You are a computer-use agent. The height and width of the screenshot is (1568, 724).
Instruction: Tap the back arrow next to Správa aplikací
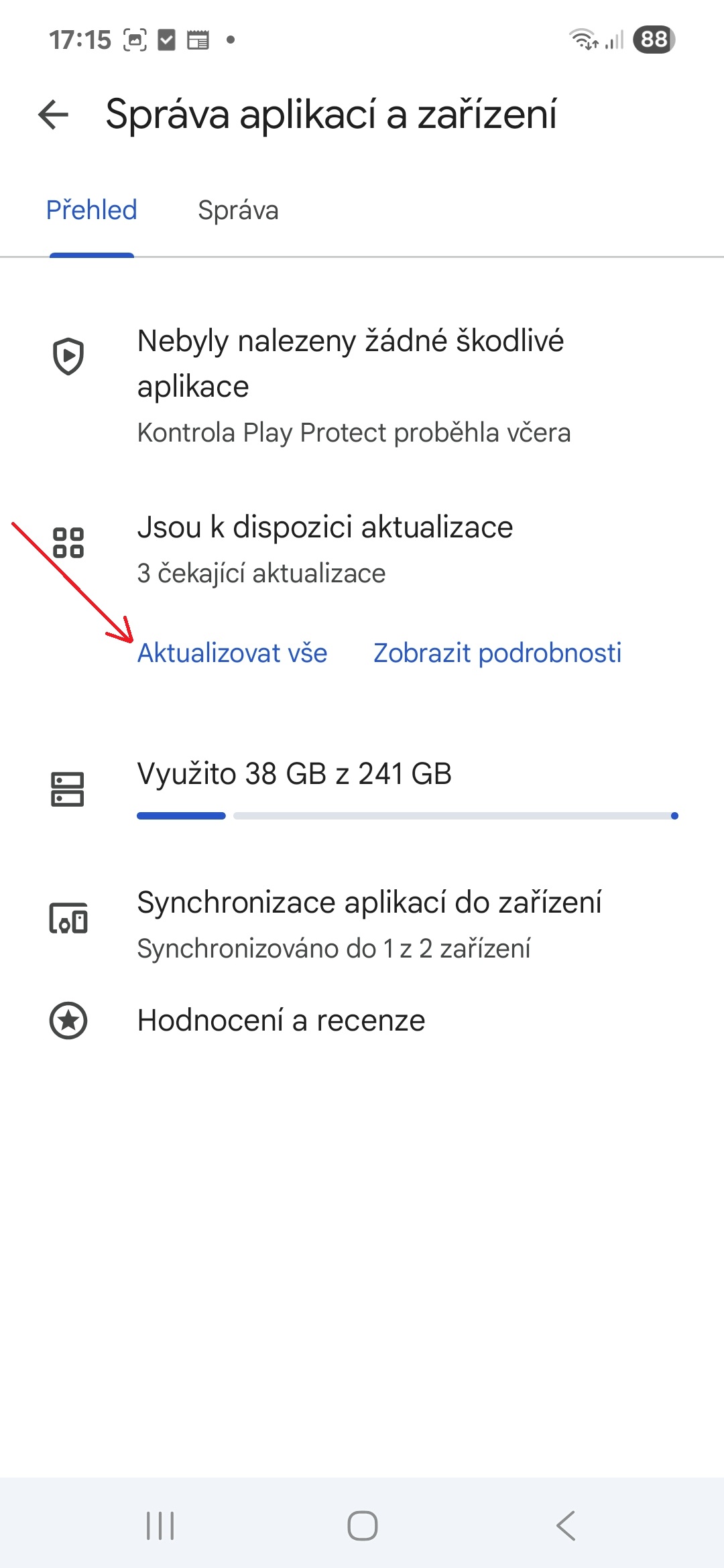52,115
